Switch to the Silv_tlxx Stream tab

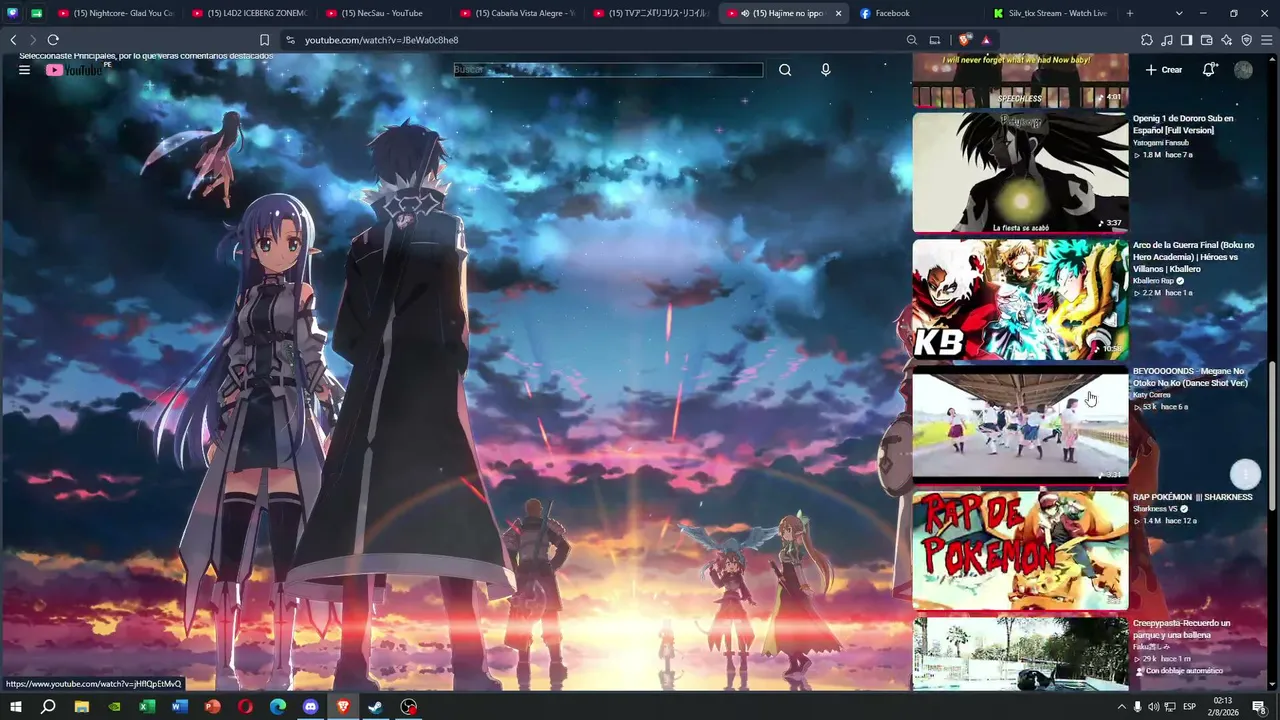1050,13
